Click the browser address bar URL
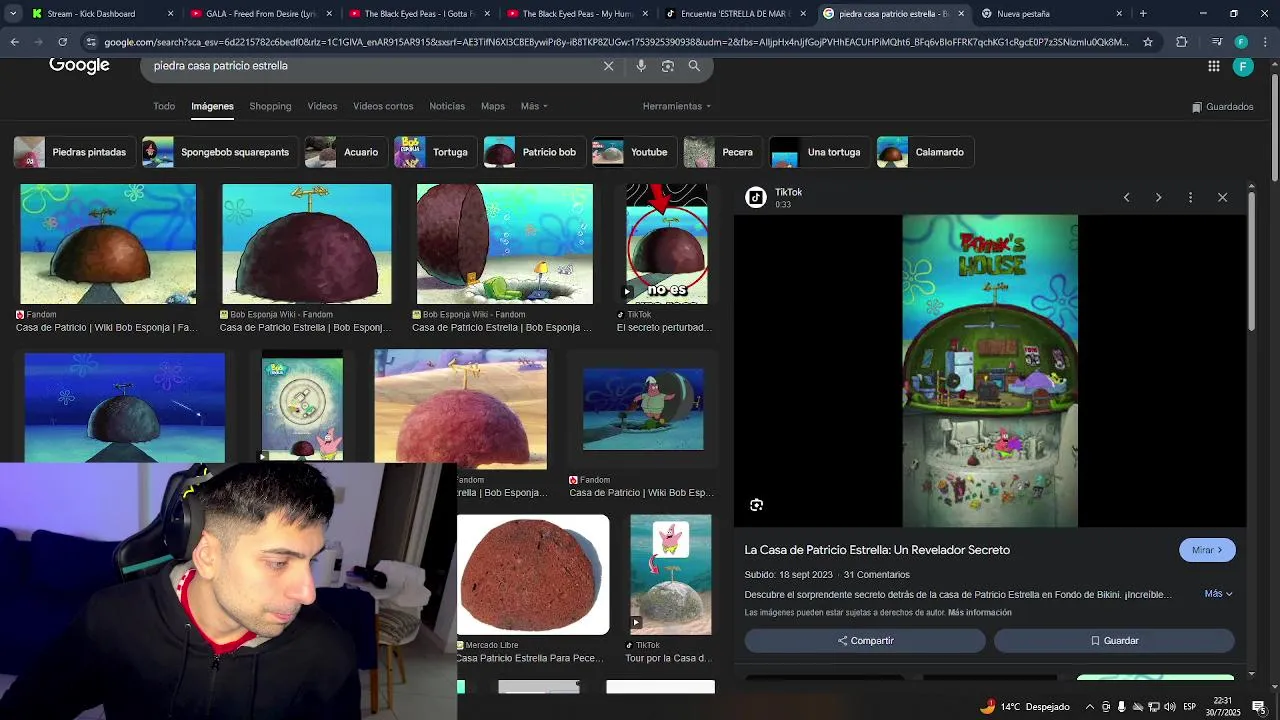This screenshot has height=720, width=1280. pos(616,42)
